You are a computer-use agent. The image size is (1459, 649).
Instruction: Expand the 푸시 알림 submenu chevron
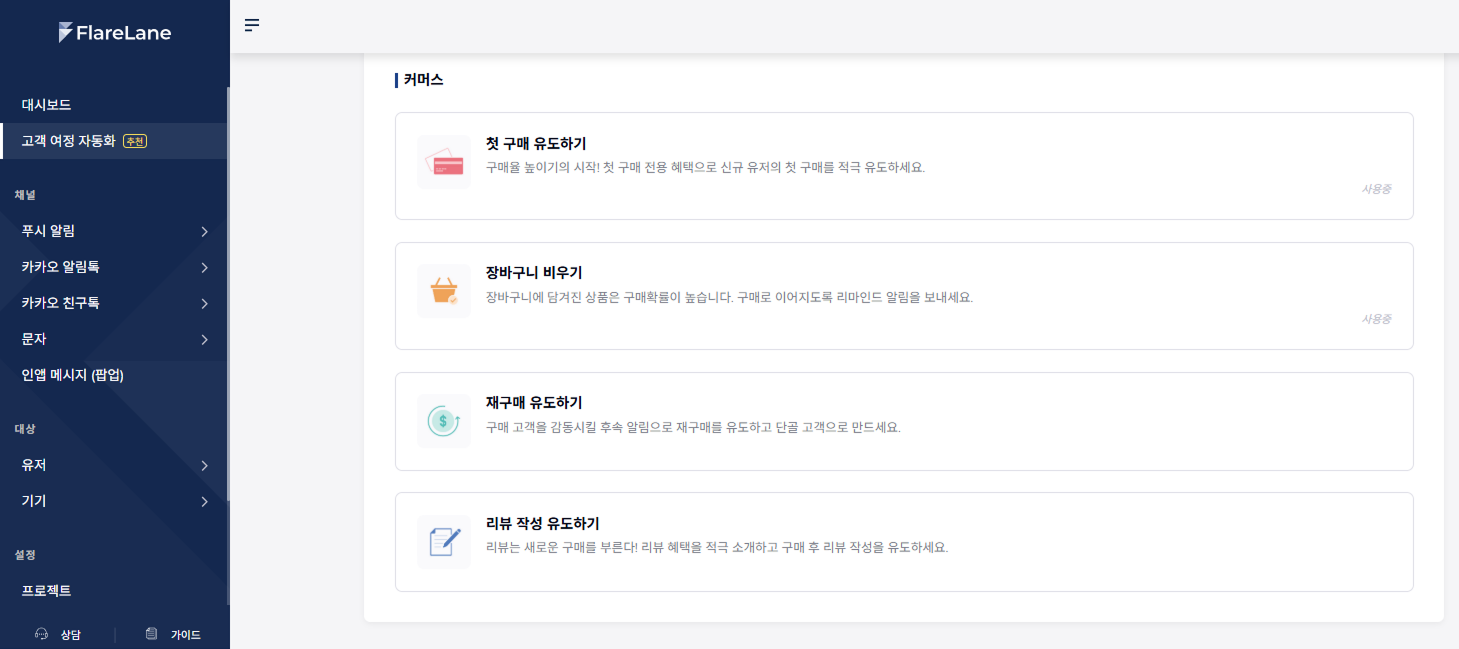[204, 231]
